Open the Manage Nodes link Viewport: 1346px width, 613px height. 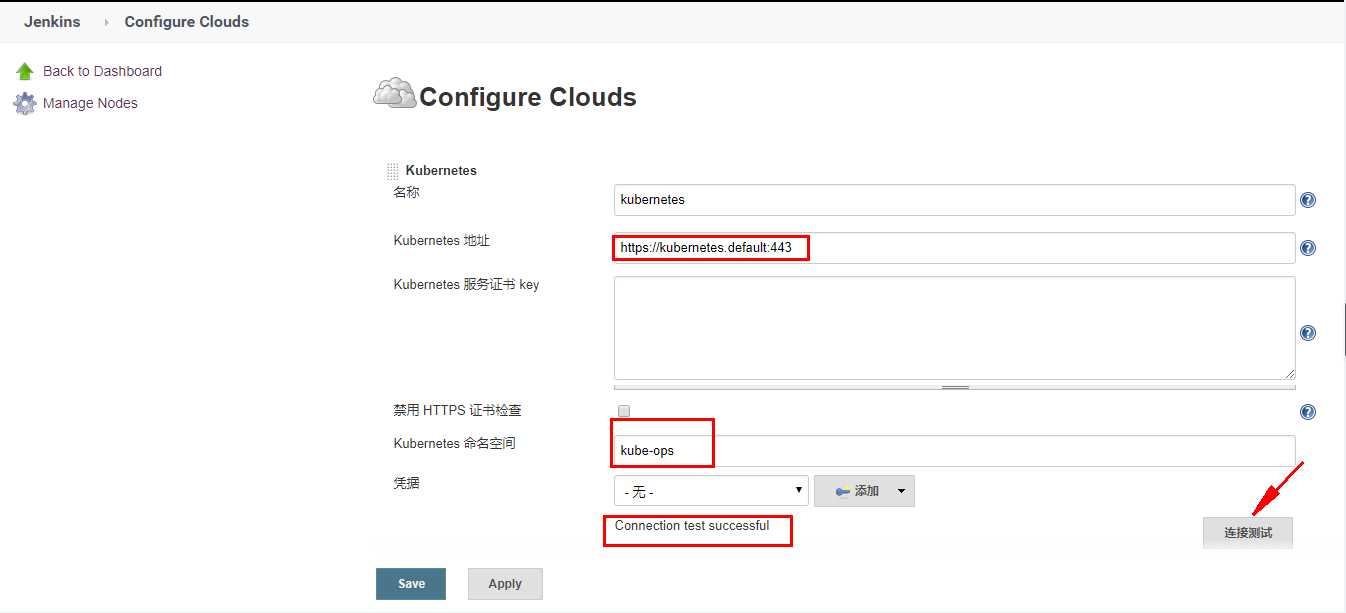click(90, 103)
